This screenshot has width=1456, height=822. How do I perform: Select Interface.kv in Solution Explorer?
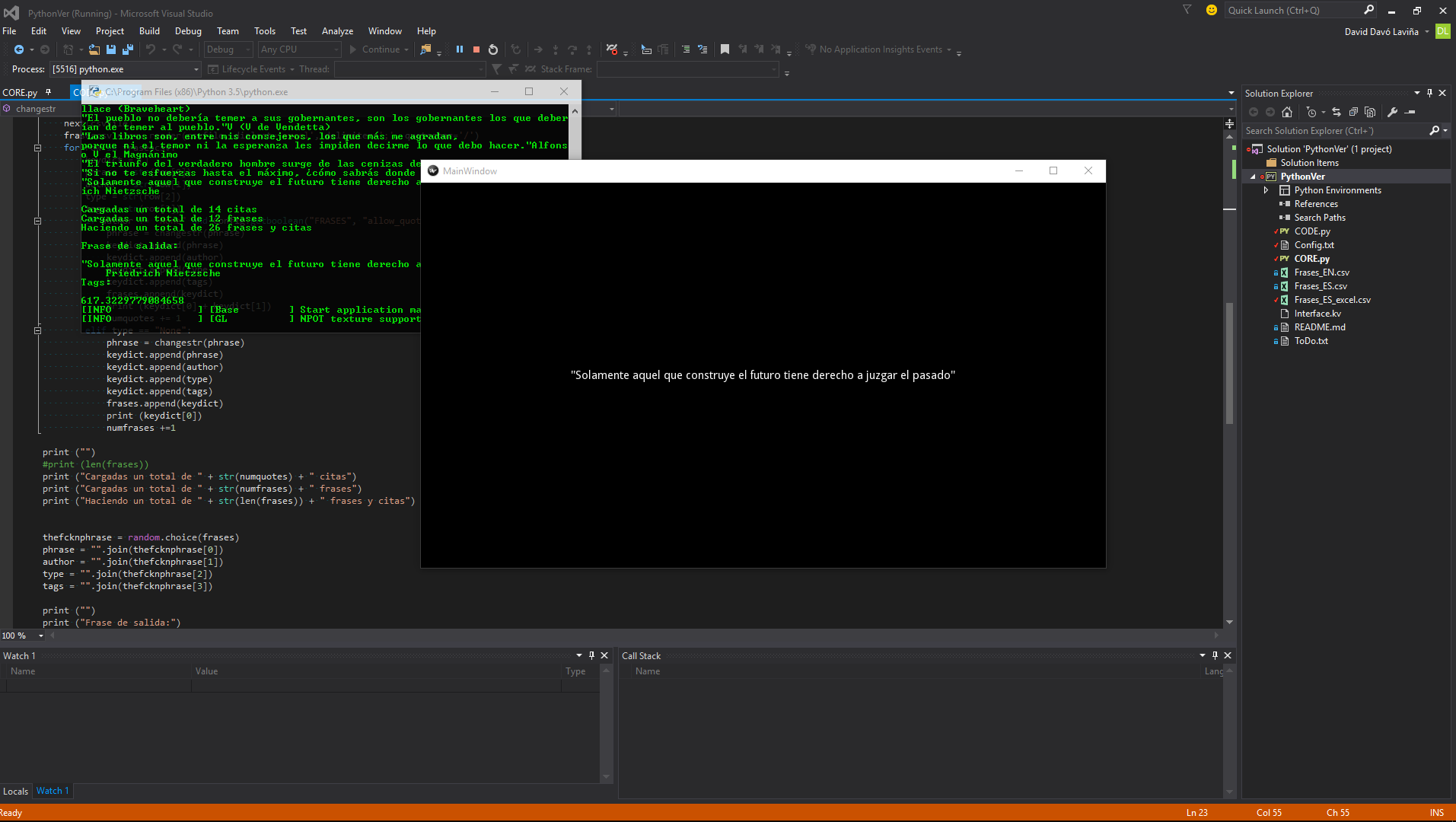click(x=1317, y=314)
